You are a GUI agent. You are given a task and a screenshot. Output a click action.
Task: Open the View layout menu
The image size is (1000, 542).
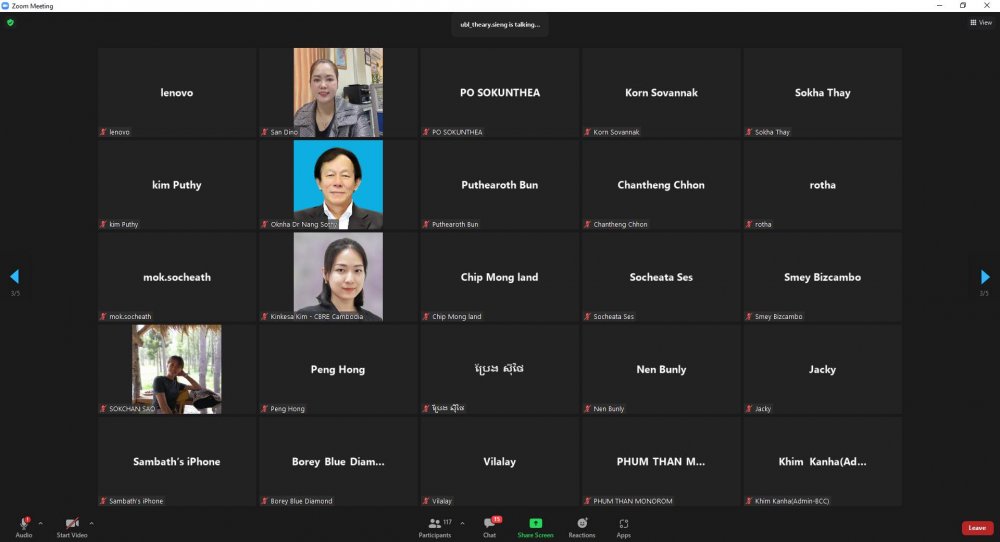point(979,23)
